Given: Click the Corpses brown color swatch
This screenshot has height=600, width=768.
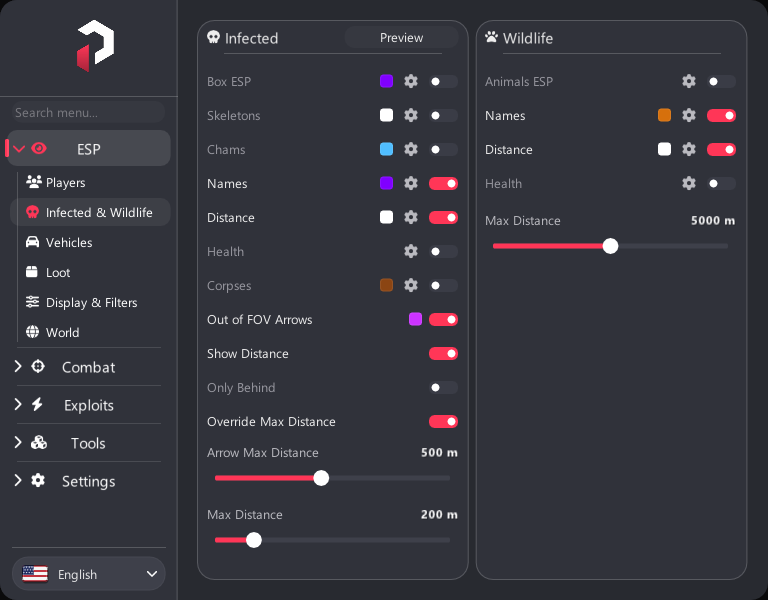Looking at the screenshot, I should [x=386, y=285].
